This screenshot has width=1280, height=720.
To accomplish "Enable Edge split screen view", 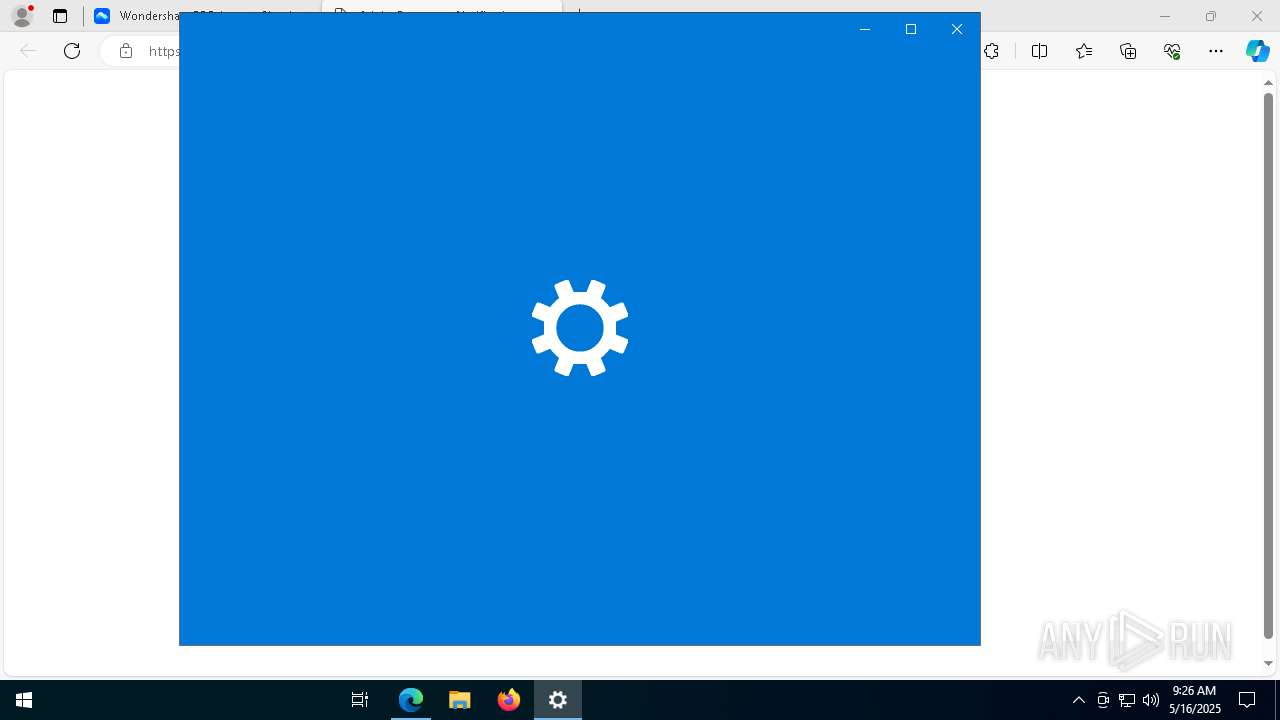I will pyautogui.click(x=1039, y=51).
